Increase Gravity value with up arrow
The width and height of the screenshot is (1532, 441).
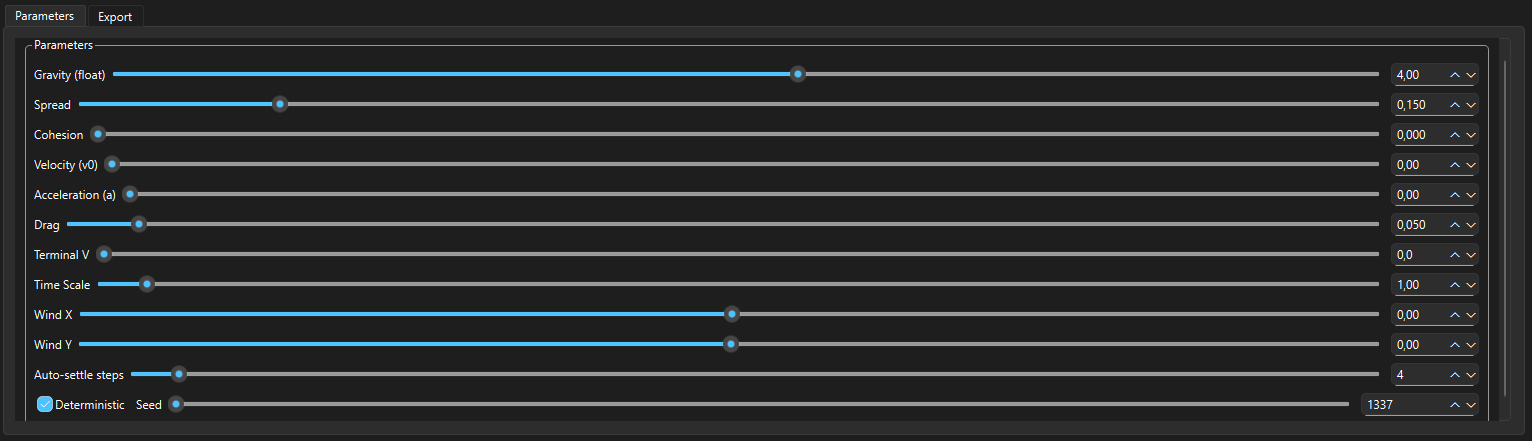click(x=1455, y=75)
